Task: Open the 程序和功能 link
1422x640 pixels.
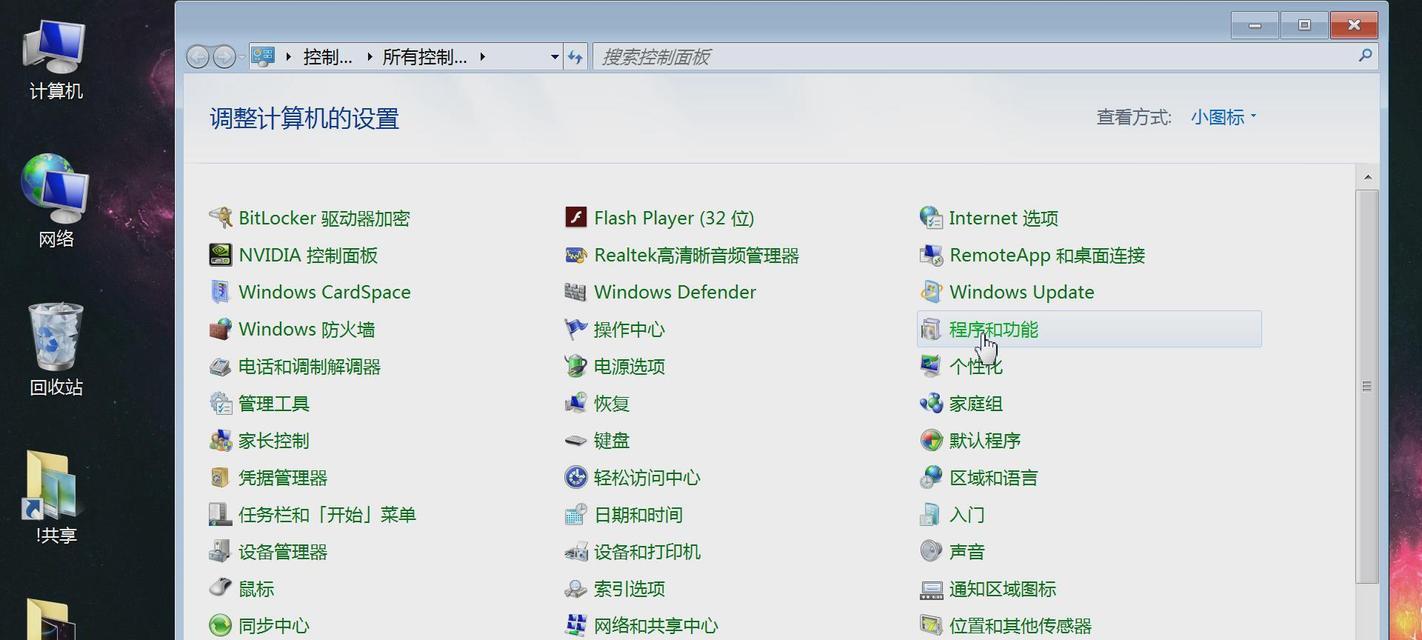Action: coord(993,329)
